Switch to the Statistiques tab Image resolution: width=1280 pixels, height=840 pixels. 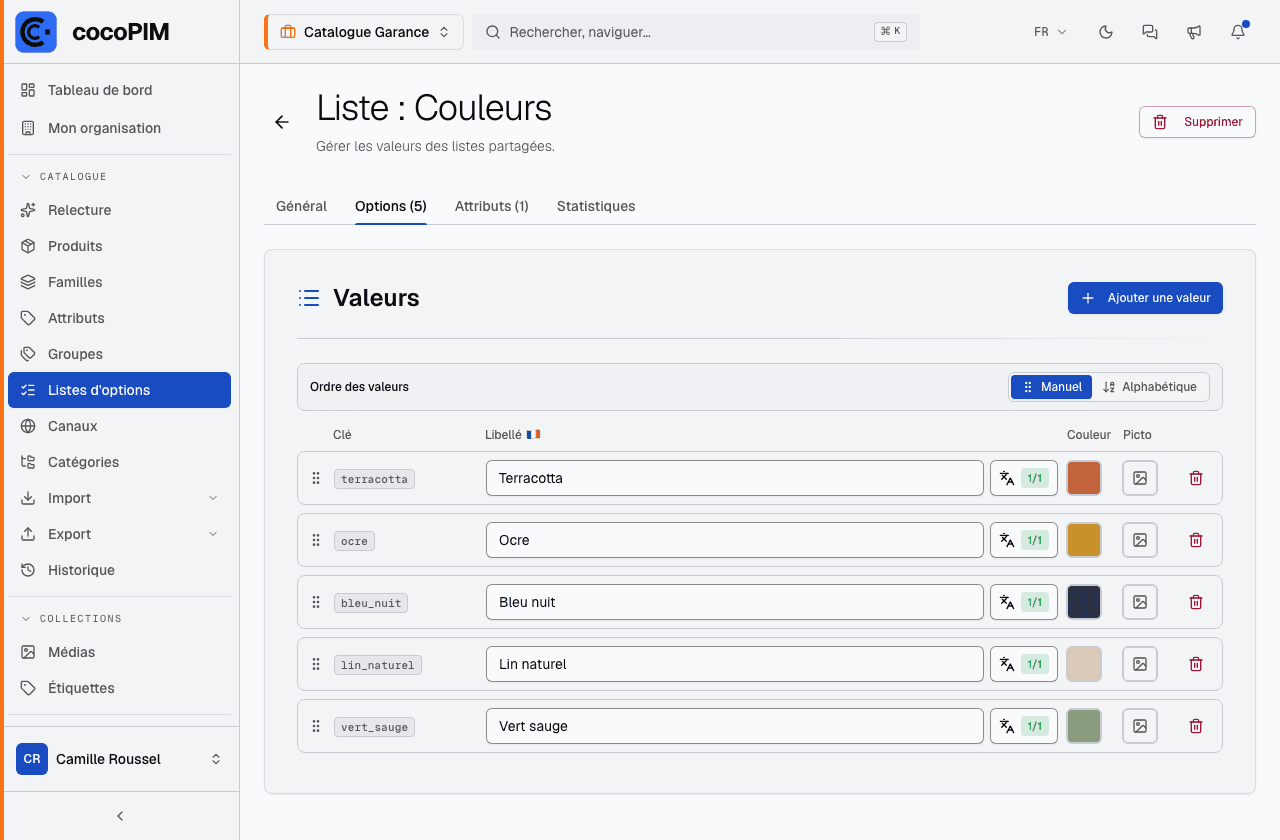596,206
